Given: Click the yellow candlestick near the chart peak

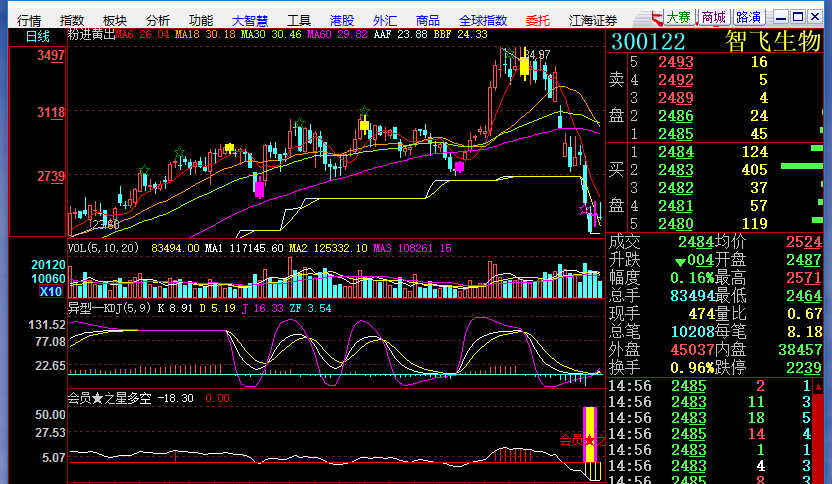Looking at the screenshot, I should tap(524, 67).
